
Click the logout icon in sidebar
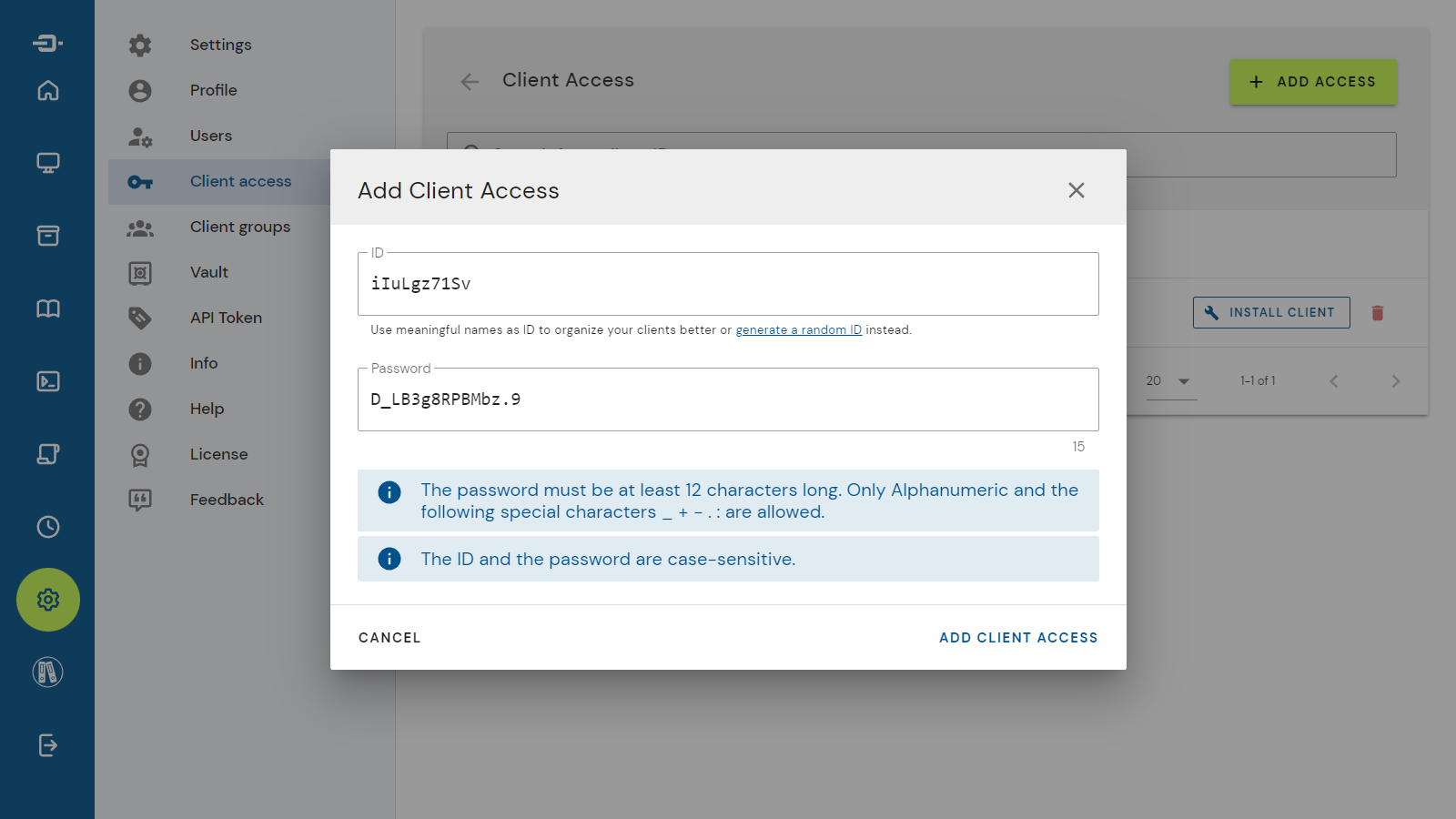point(48,745)
